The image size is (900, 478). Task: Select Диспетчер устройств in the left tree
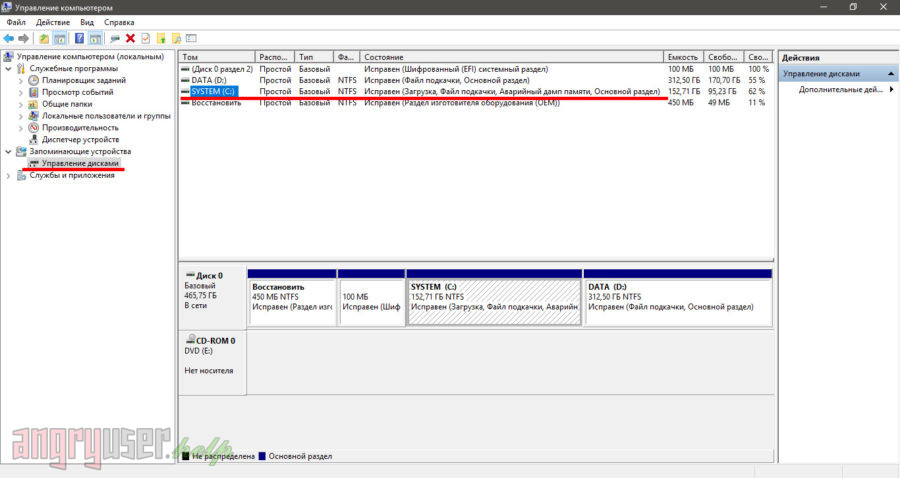pos(80,139)
